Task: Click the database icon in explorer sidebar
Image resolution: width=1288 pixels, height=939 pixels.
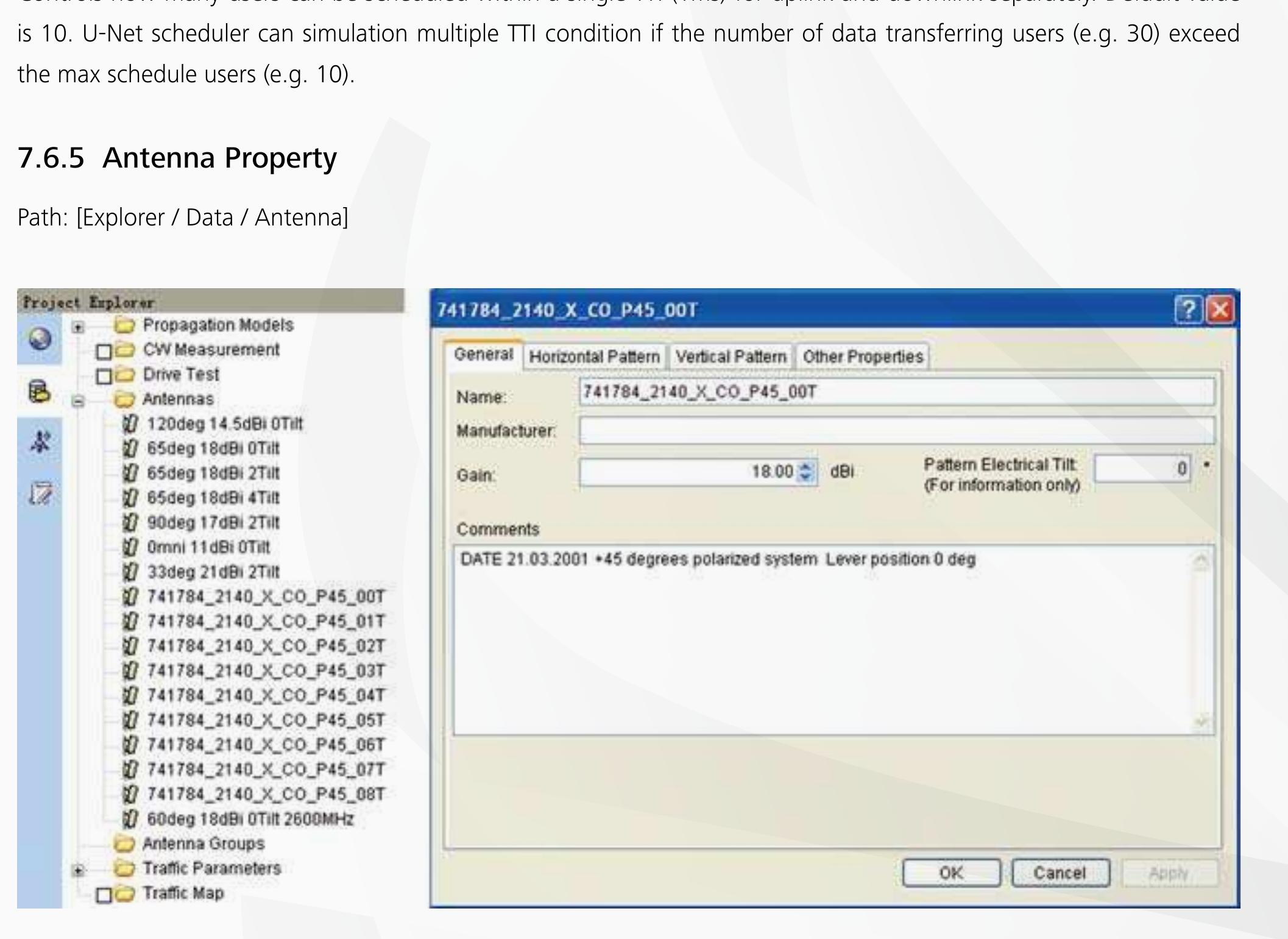Action: tap(40, 391)
